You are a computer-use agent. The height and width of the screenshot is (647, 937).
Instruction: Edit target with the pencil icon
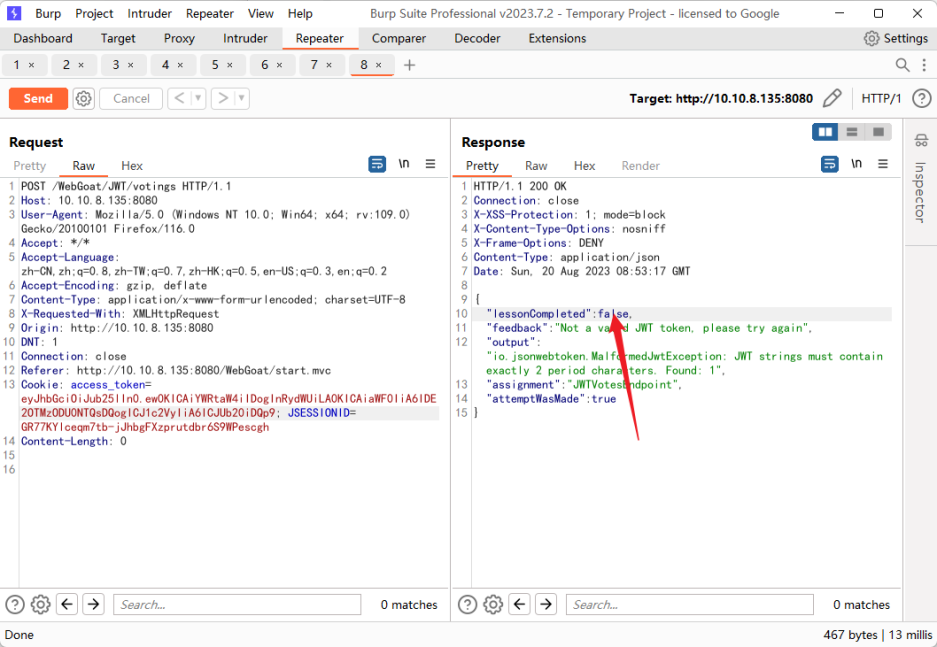(832, 99)
